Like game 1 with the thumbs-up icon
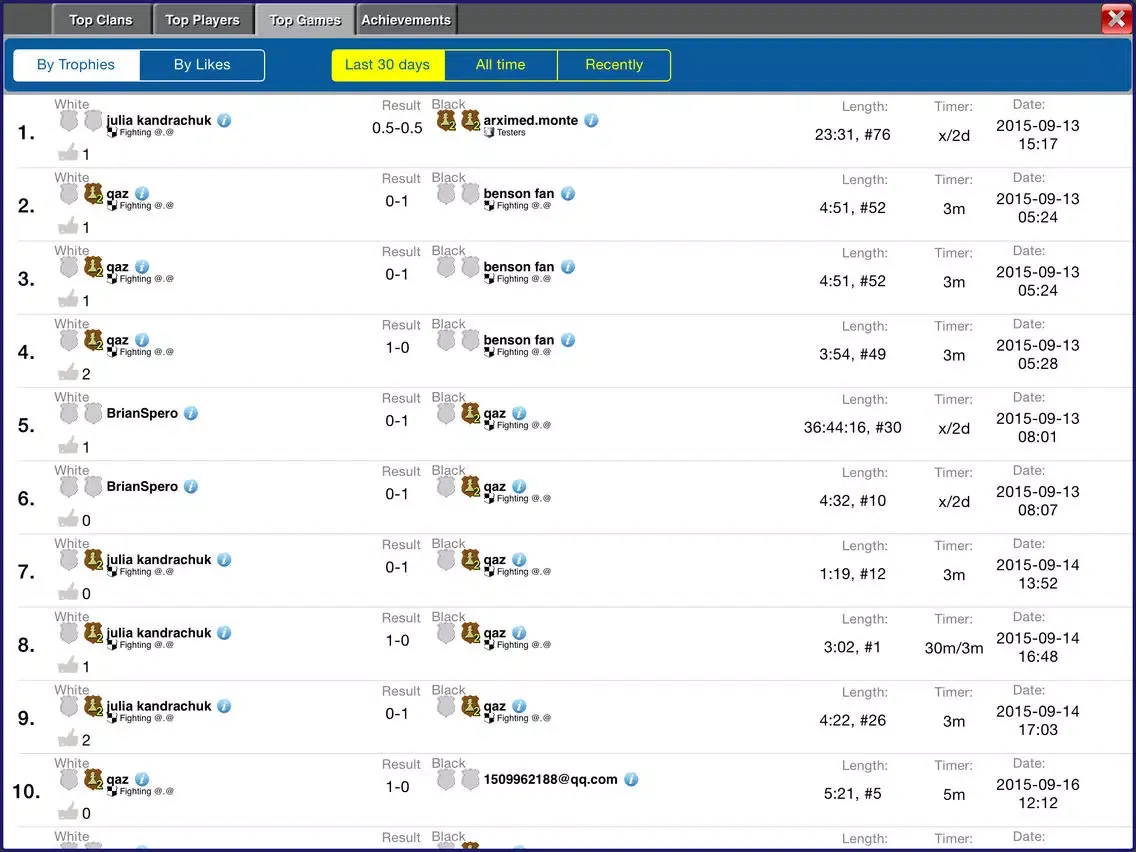Screen dimensions: 1136x852 click(x=68, y=152)
